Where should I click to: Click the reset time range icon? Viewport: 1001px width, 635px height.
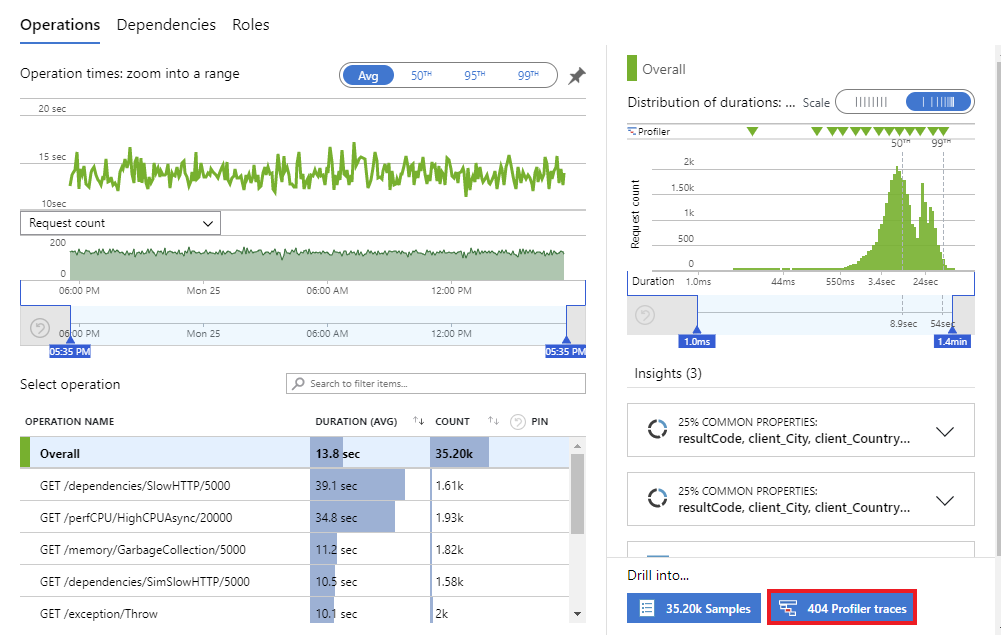pos(40,328)
